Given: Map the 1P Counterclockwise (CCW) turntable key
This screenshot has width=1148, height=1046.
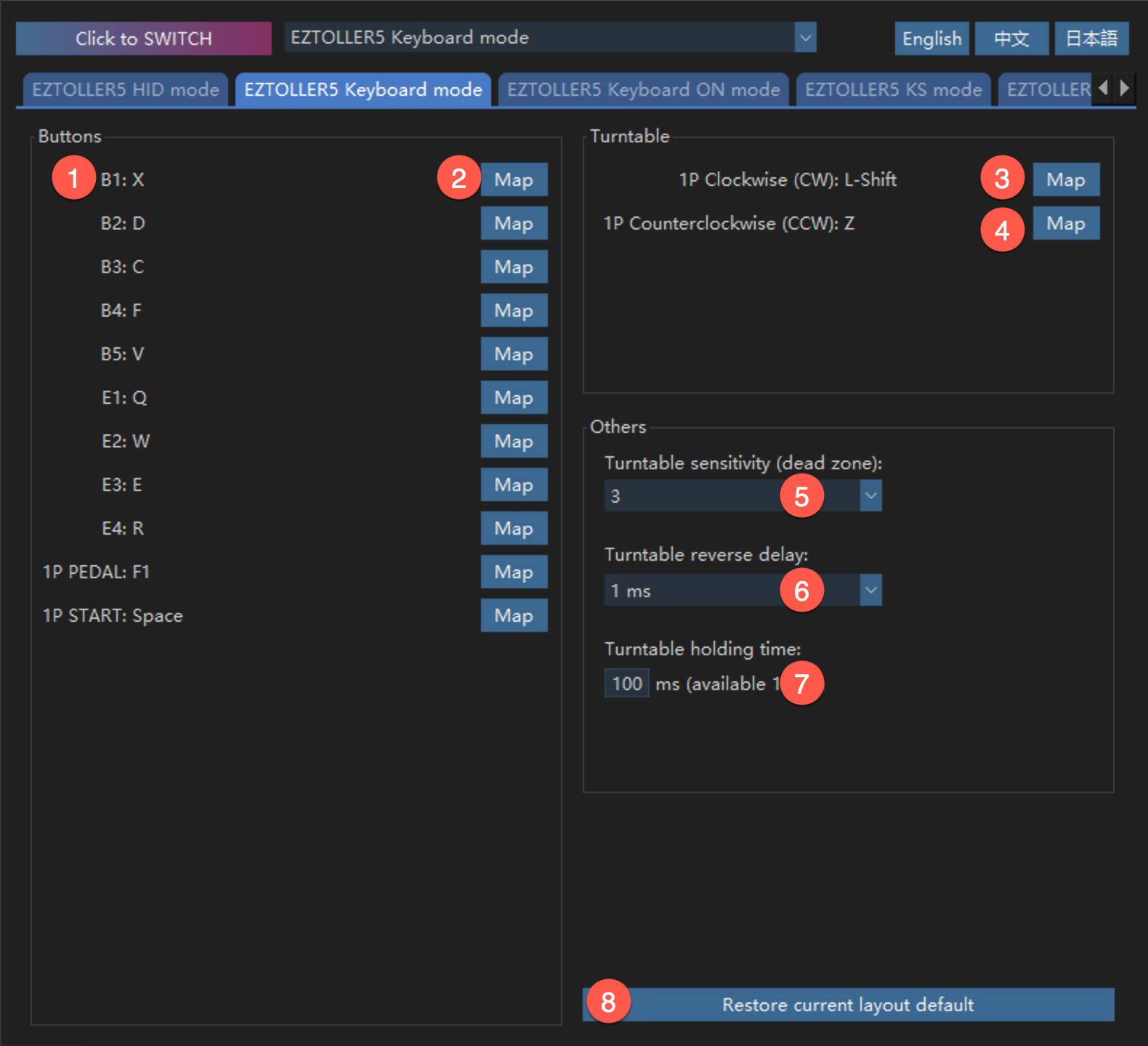Looking at the screenshot, I should (x=1067, y=223).
